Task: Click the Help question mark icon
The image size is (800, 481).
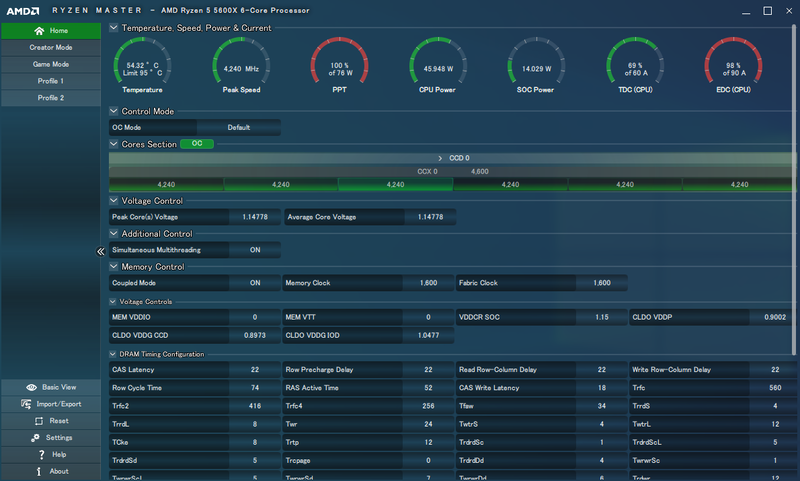Action: (x=41, y=454)
